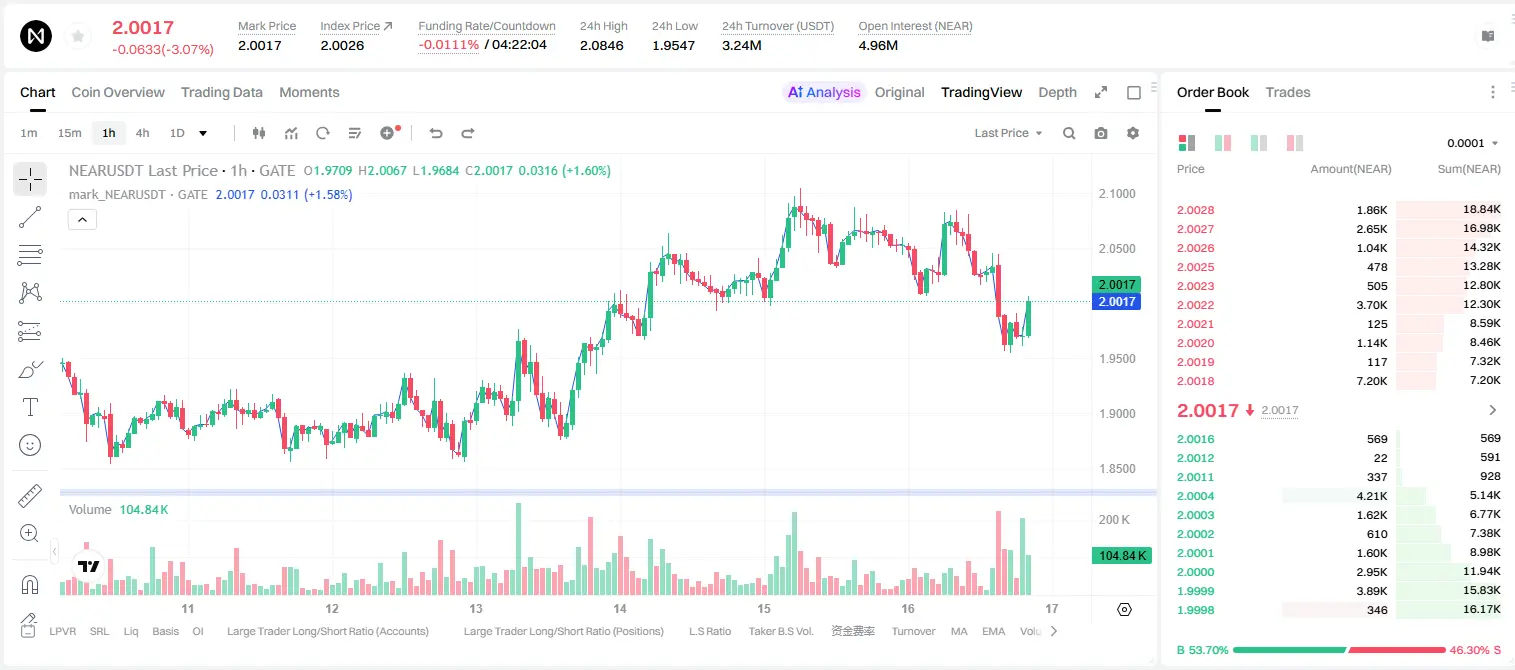Activate the magnet snap mode
The width and height of the screenshot is (1515, 670).
30,585
